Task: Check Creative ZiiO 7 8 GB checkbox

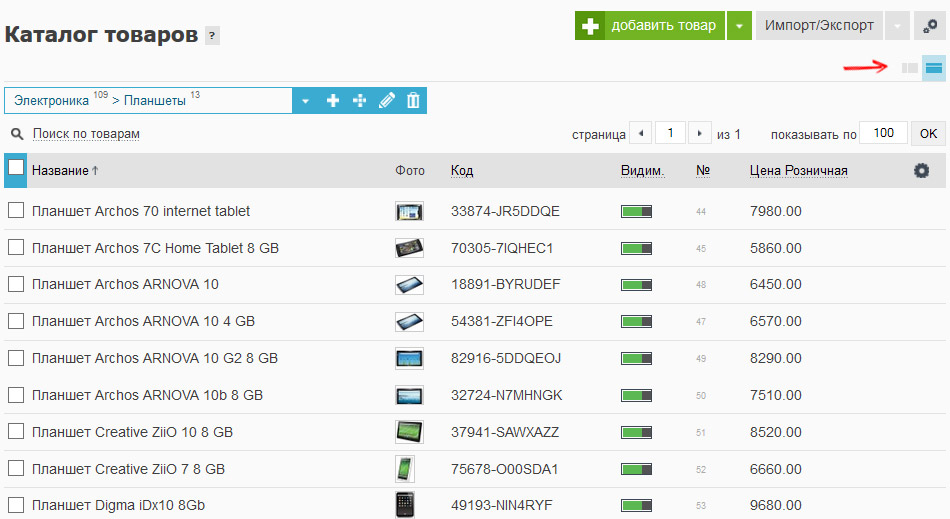Action: coord(16,468)
